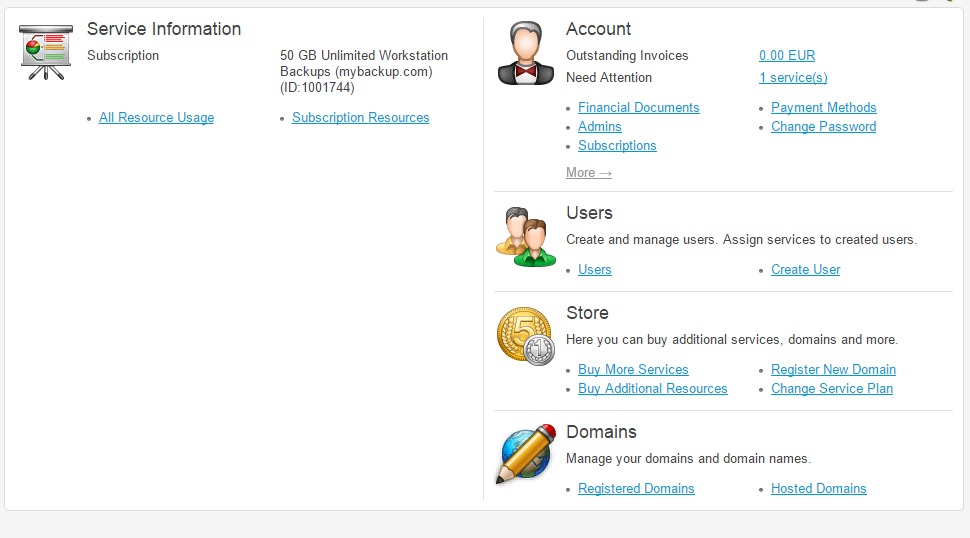
Task: Go to Payment Methods
Action: pyautogui.click(x=823, y=108)
